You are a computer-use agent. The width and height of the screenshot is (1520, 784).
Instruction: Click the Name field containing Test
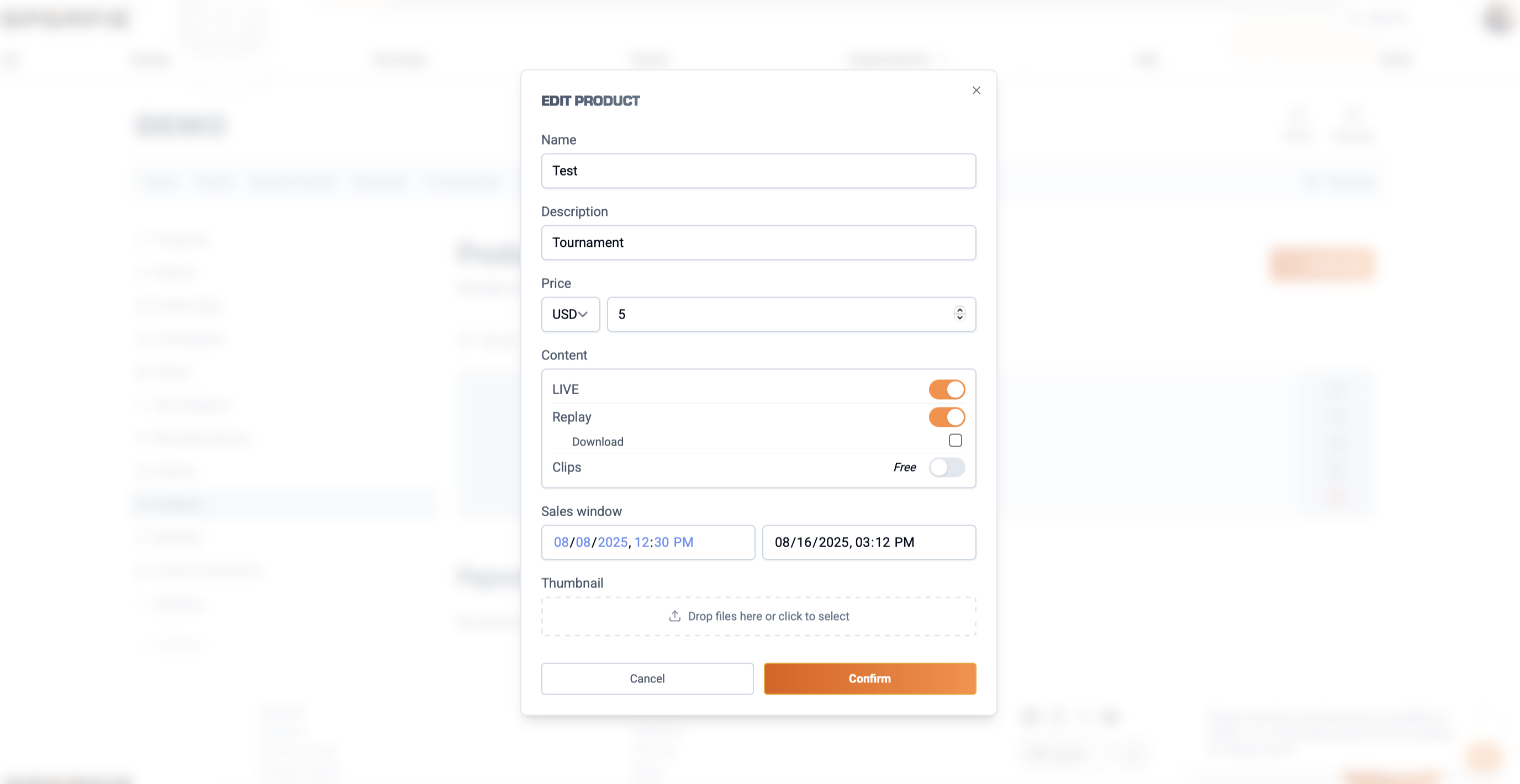[x=758, y=171]
